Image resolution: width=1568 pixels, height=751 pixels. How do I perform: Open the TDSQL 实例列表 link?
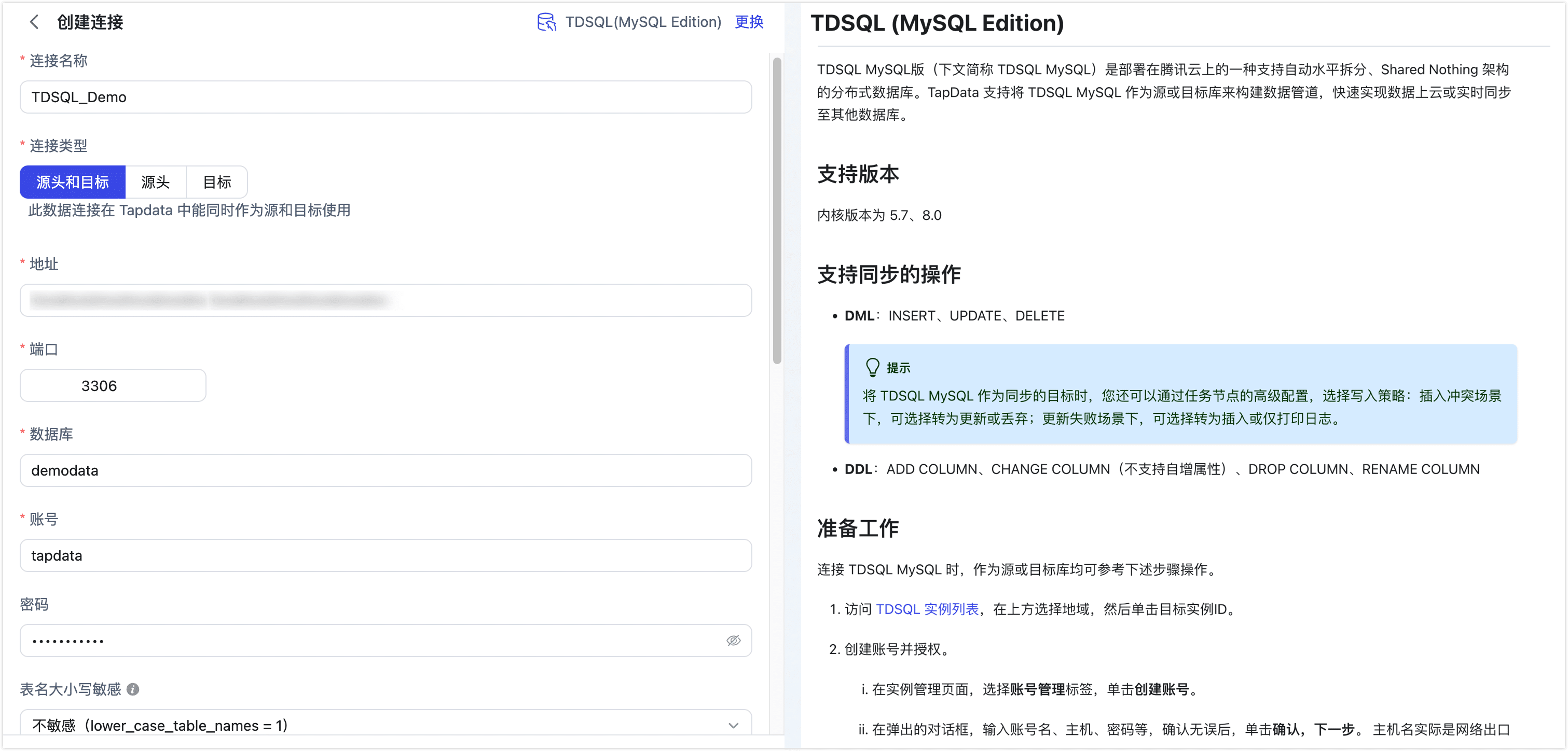(x=927, y=609)
